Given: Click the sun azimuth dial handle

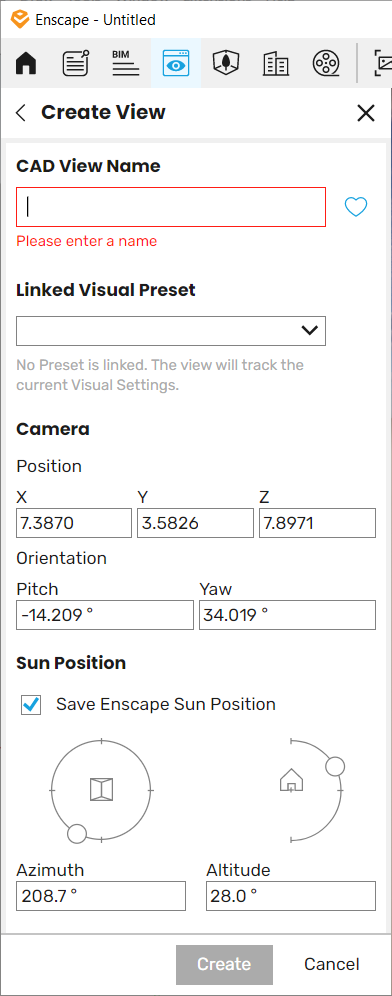Looking at the screenshot, I should [77, 833].
